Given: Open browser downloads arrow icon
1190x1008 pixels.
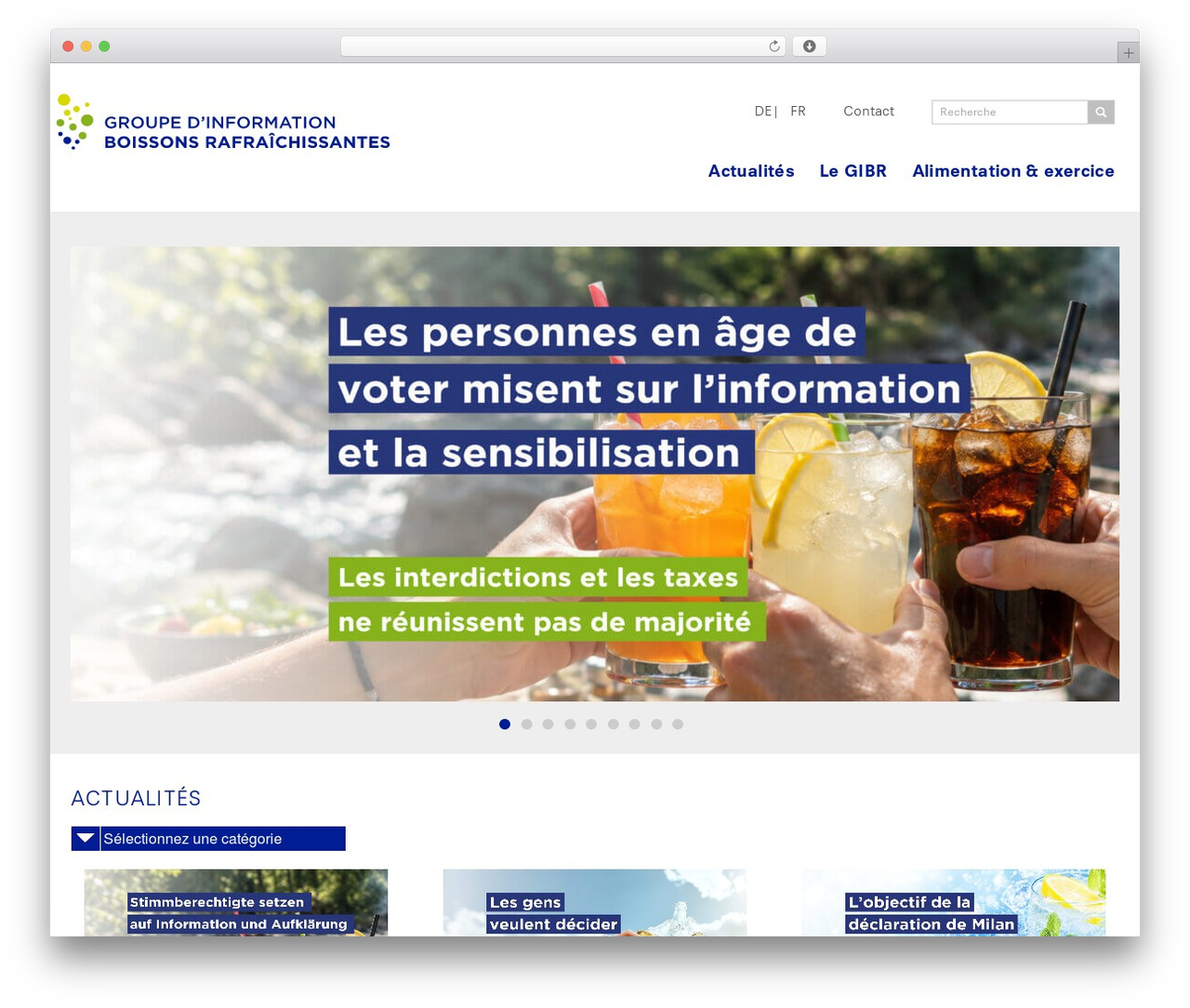Looking at the screenshot, I should 810,46.
